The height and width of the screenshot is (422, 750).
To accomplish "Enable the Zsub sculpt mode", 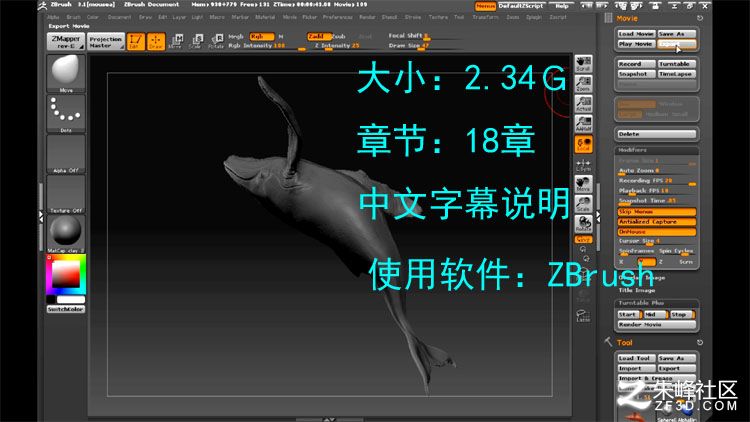I will (339, 36).
